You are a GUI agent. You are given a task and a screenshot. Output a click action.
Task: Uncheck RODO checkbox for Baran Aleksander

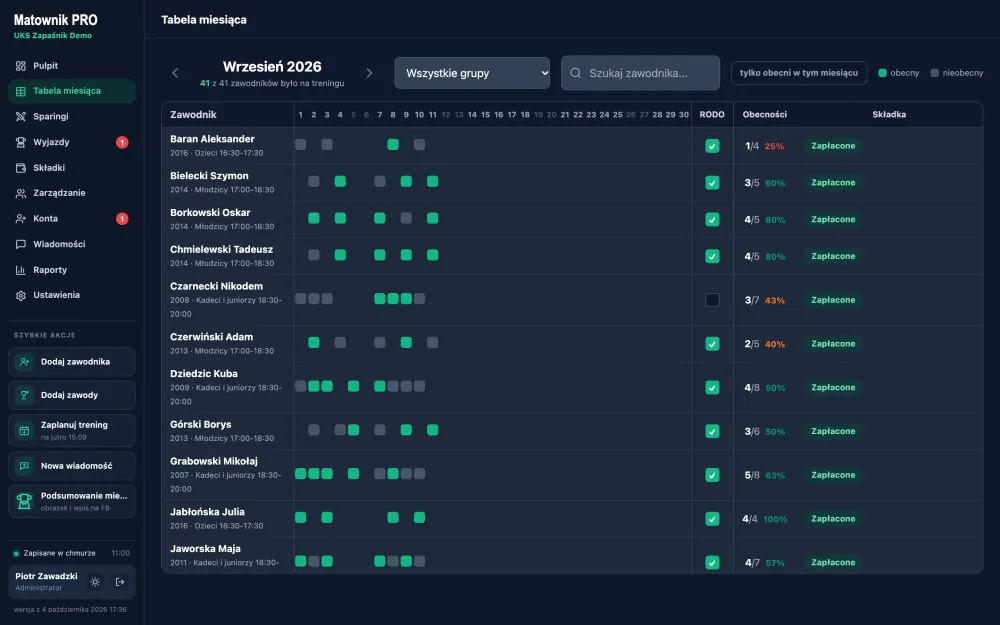pos(712,146)
